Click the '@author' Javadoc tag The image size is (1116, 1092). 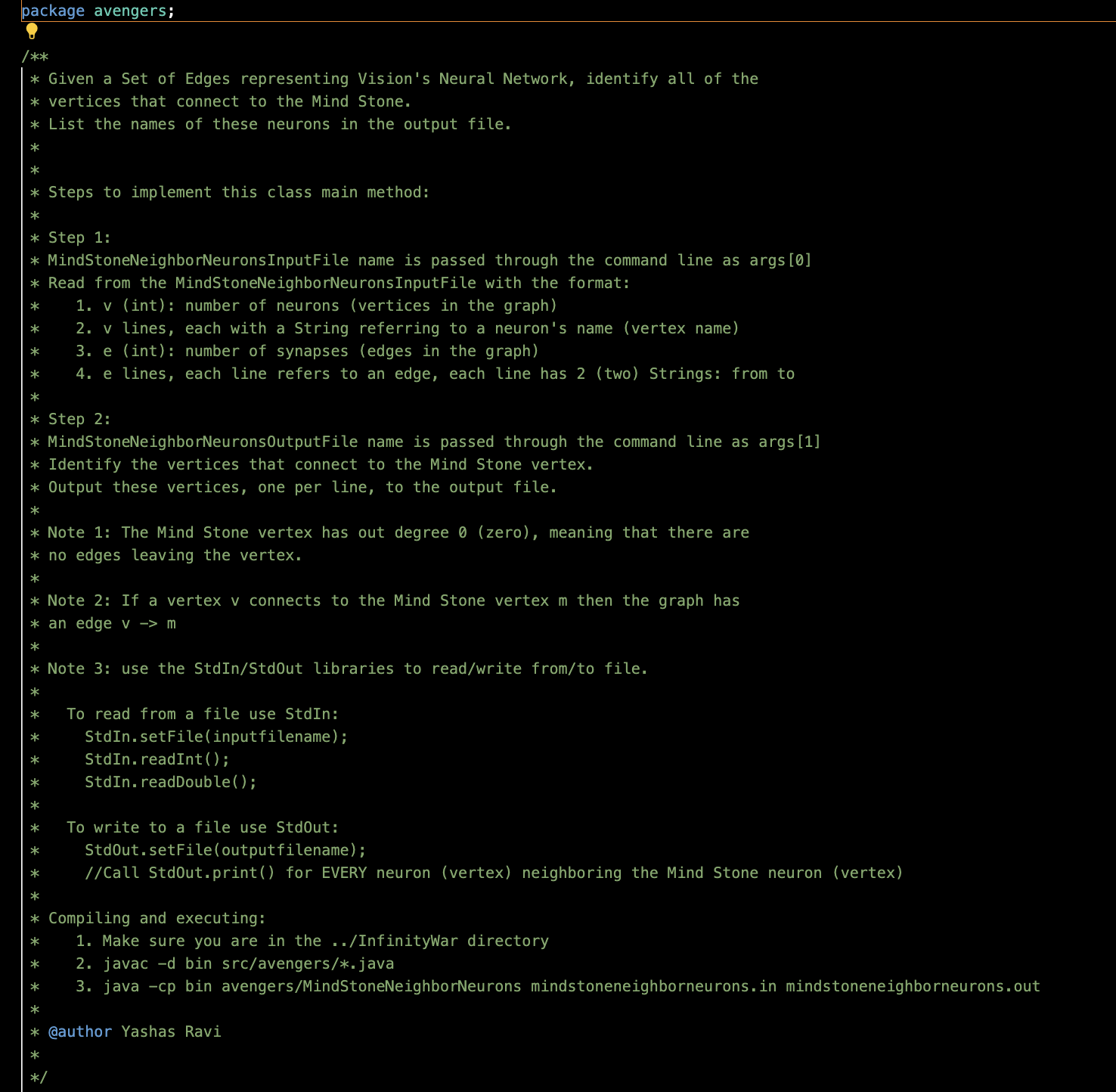[80, 1032]
